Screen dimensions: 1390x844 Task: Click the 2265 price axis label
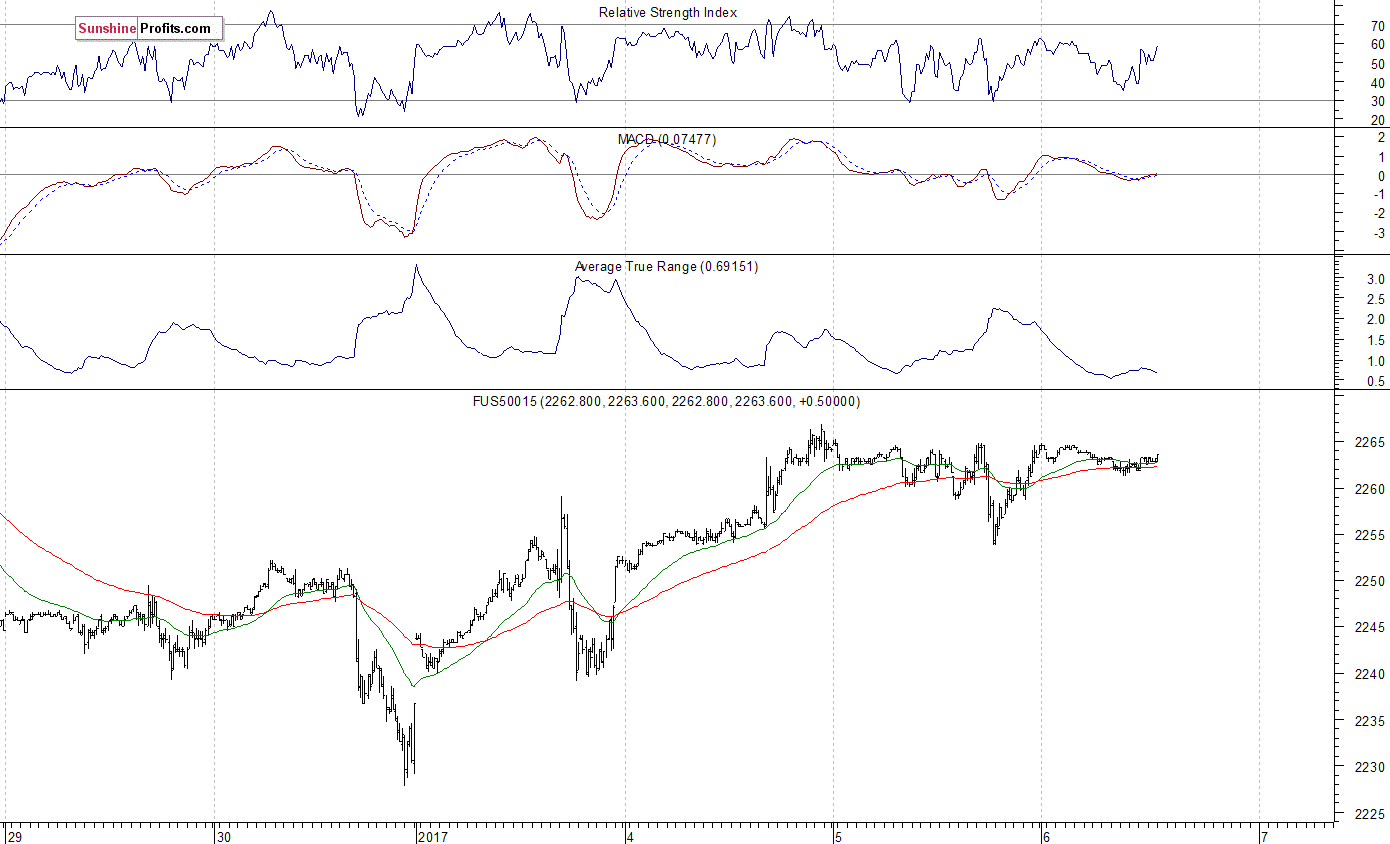(x=1369, y=442)
